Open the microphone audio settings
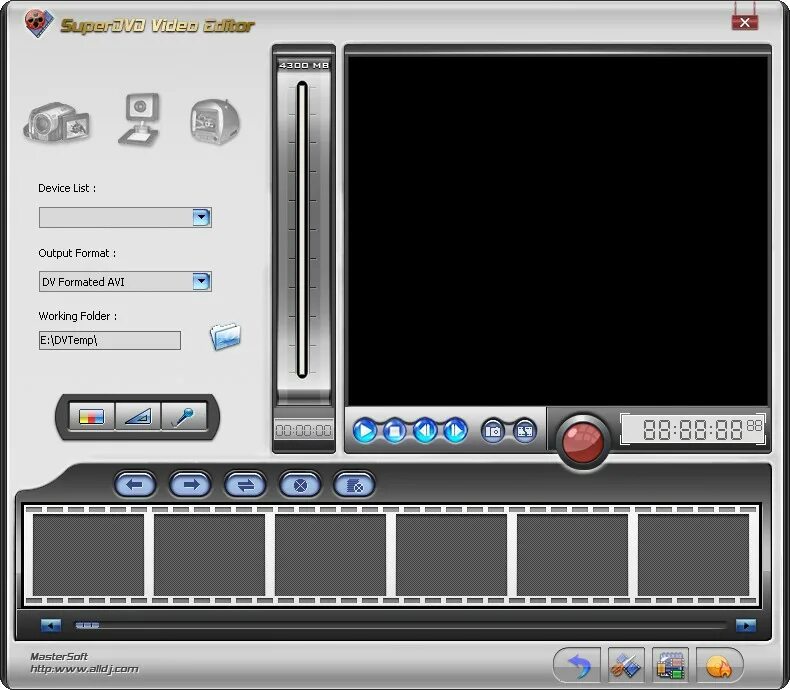Screen dimensions: 790x690 tap(184, 417)
